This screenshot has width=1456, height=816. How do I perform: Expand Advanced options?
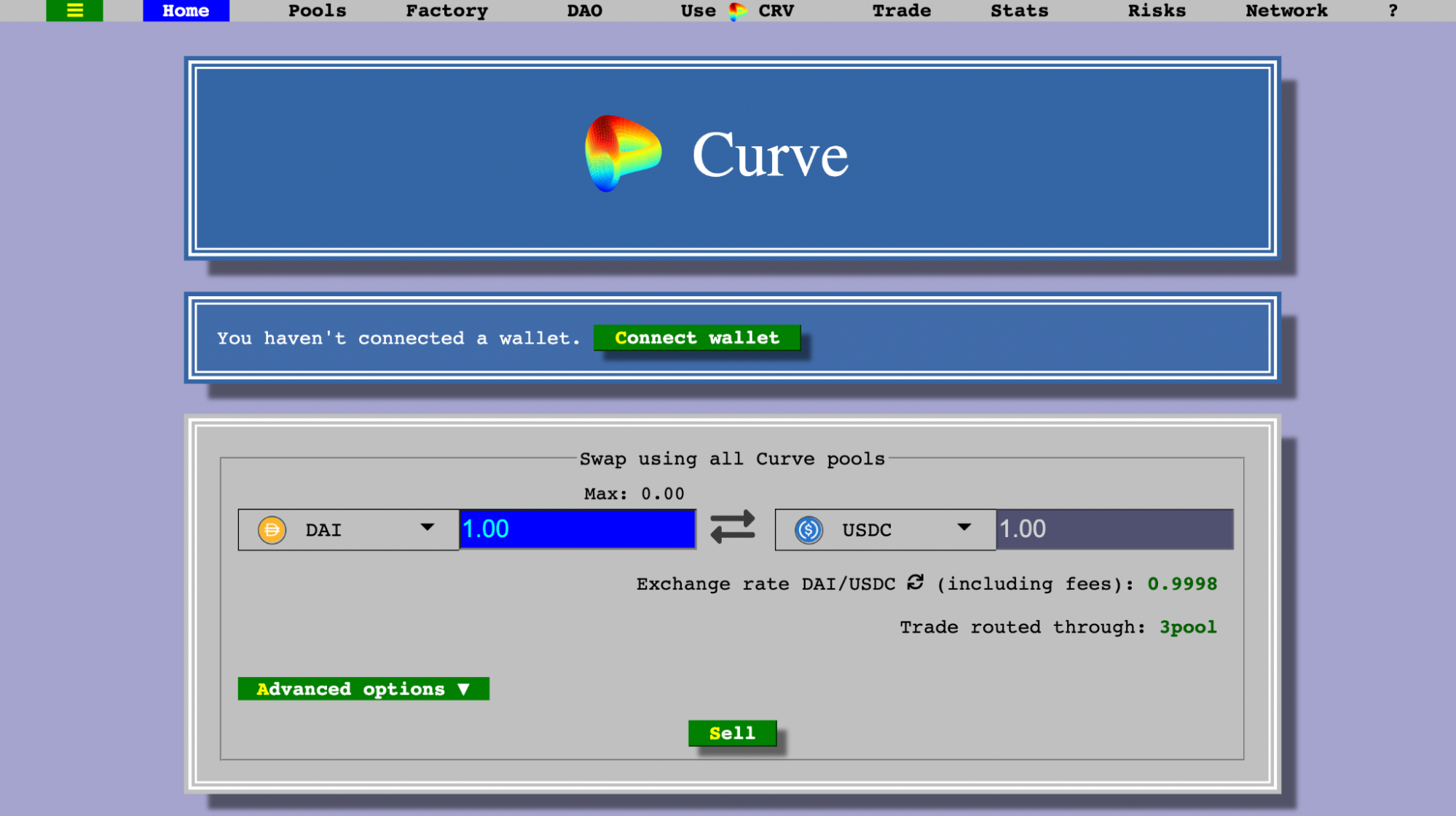[x=363, y=689]
